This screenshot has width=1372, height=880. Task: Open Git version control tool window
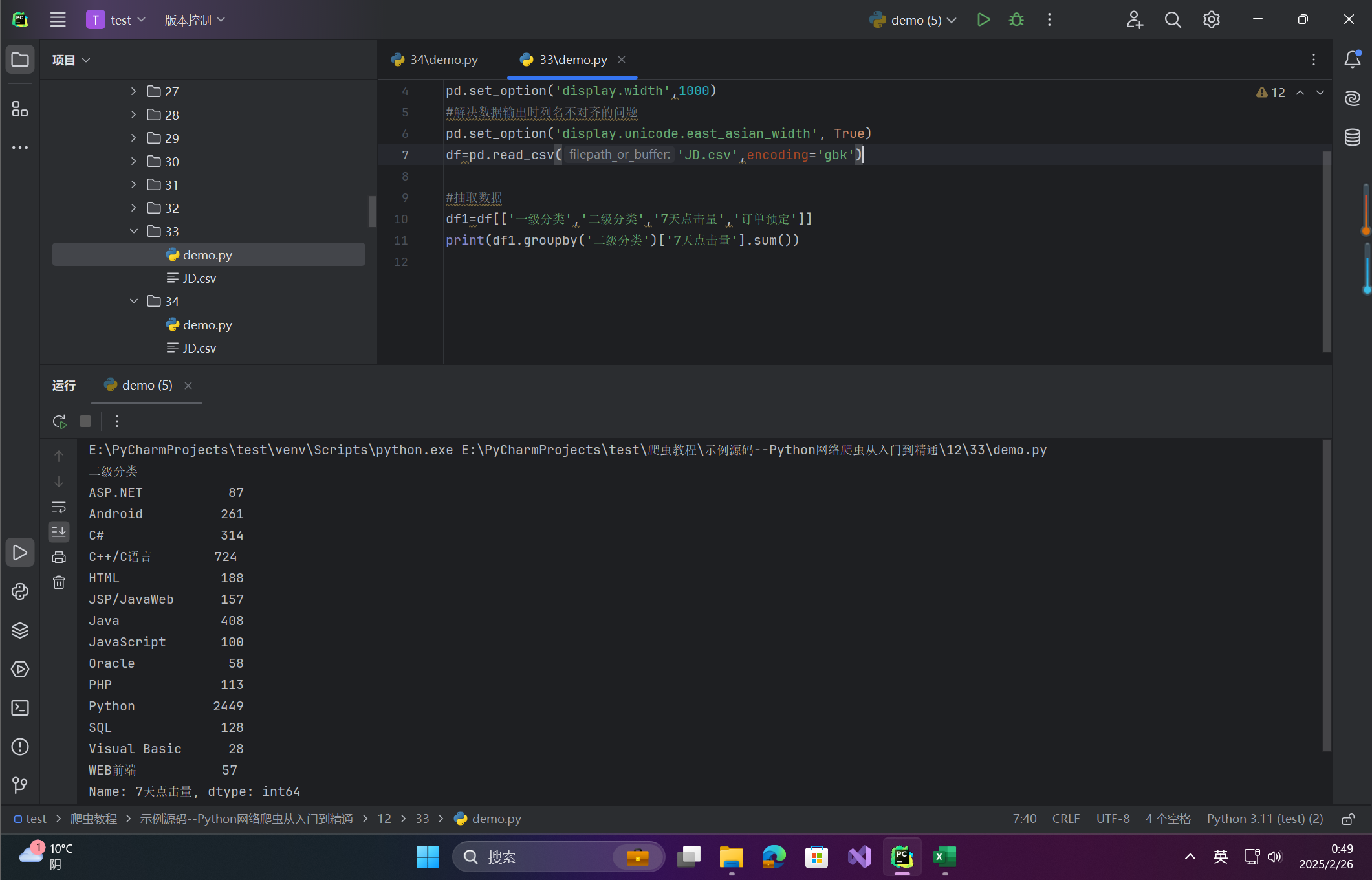pyautogui.click(x=20, y=786)
